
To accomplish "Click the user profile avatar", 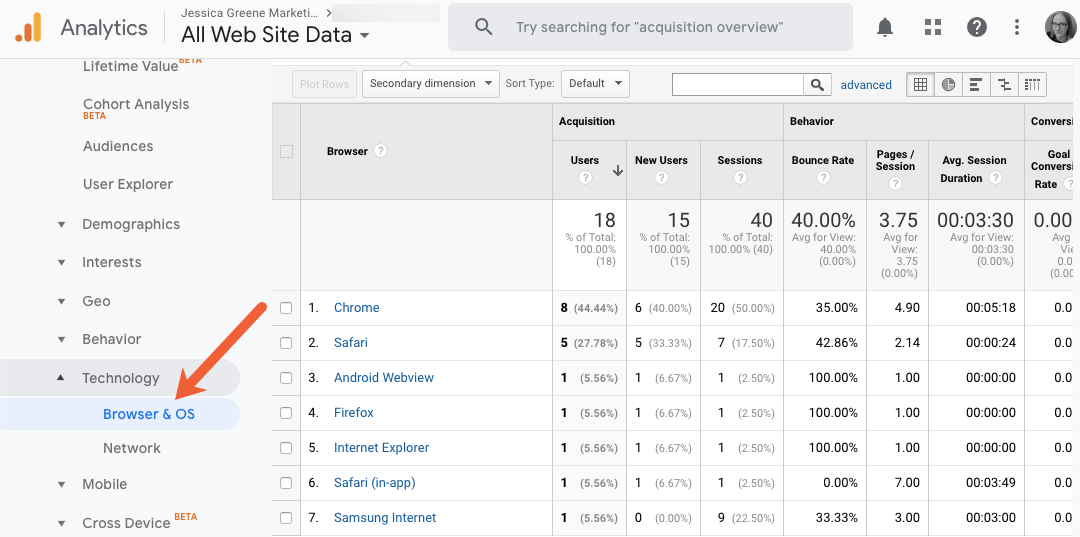I will pos(1059,27).
